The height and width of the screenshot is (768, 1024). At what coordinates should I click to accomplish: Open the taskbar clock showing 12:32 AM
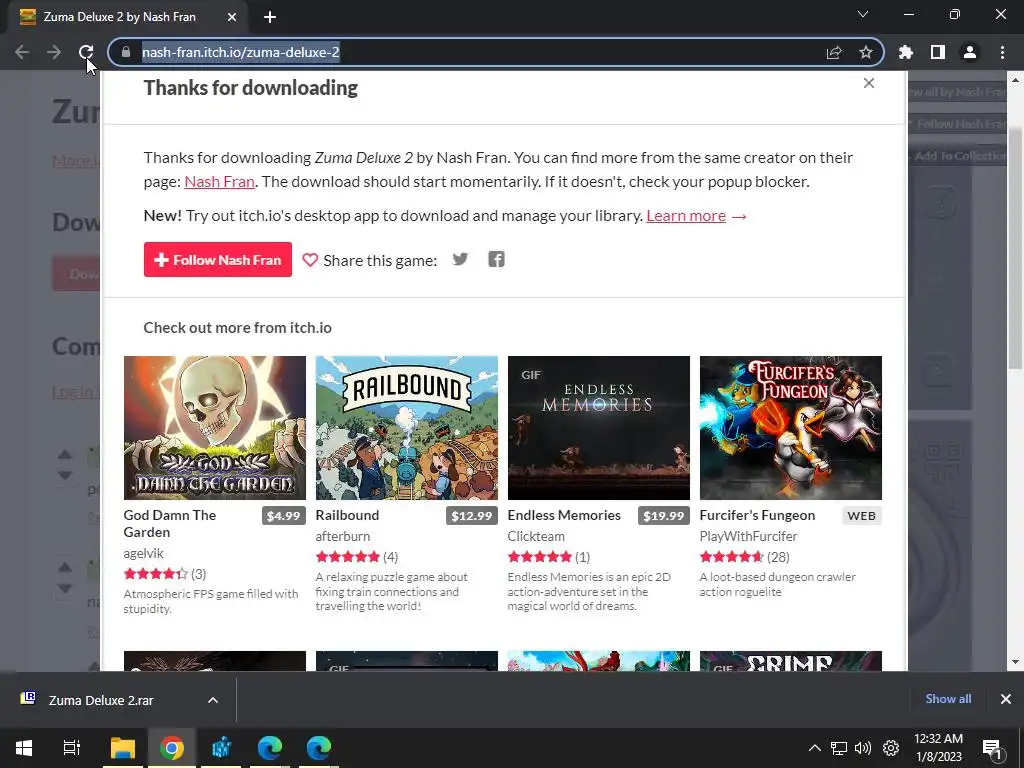coord(938,748)
